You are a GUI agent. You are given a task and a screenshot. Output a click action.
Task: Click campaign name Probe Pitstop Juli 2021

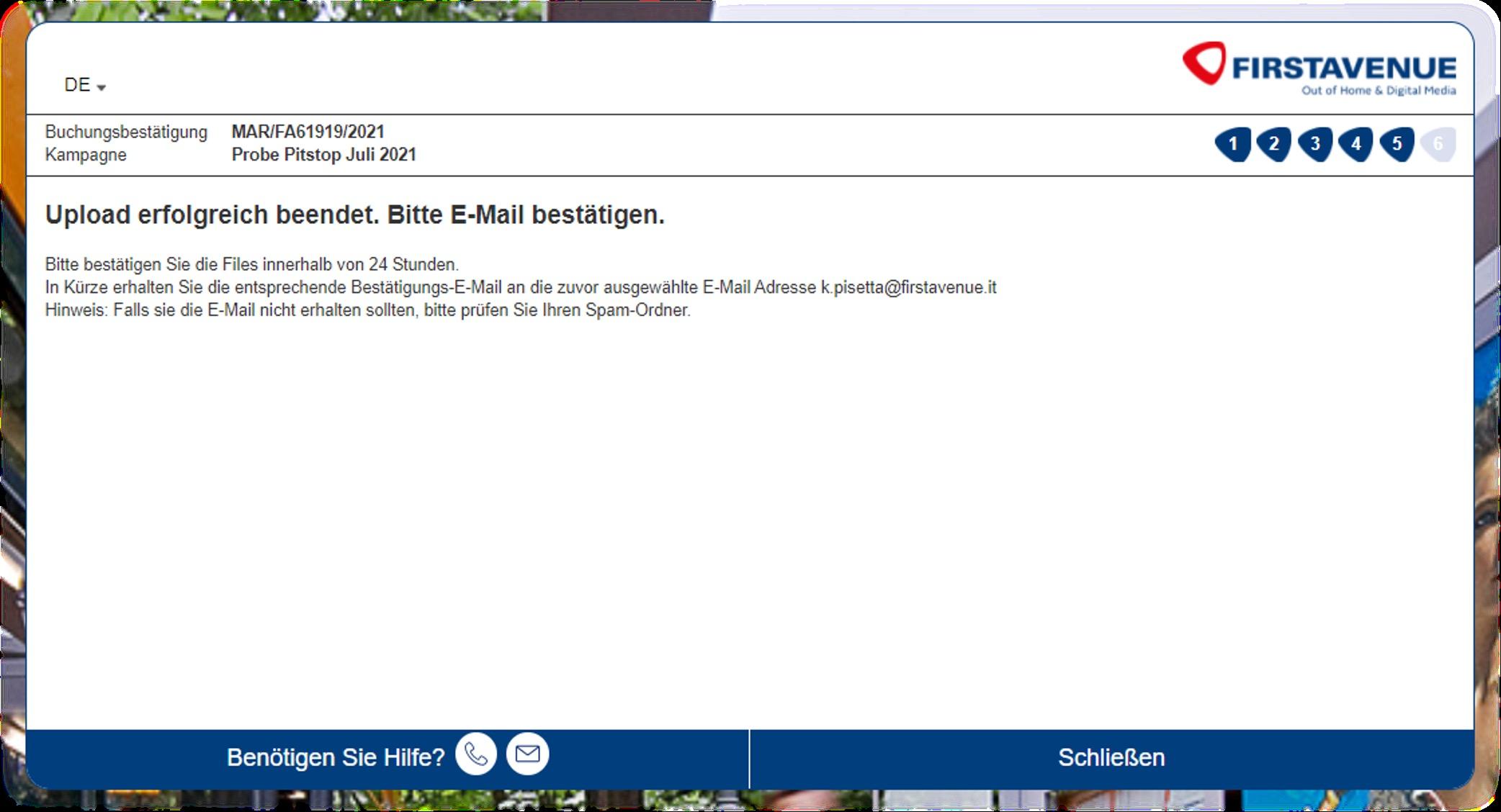324,155
